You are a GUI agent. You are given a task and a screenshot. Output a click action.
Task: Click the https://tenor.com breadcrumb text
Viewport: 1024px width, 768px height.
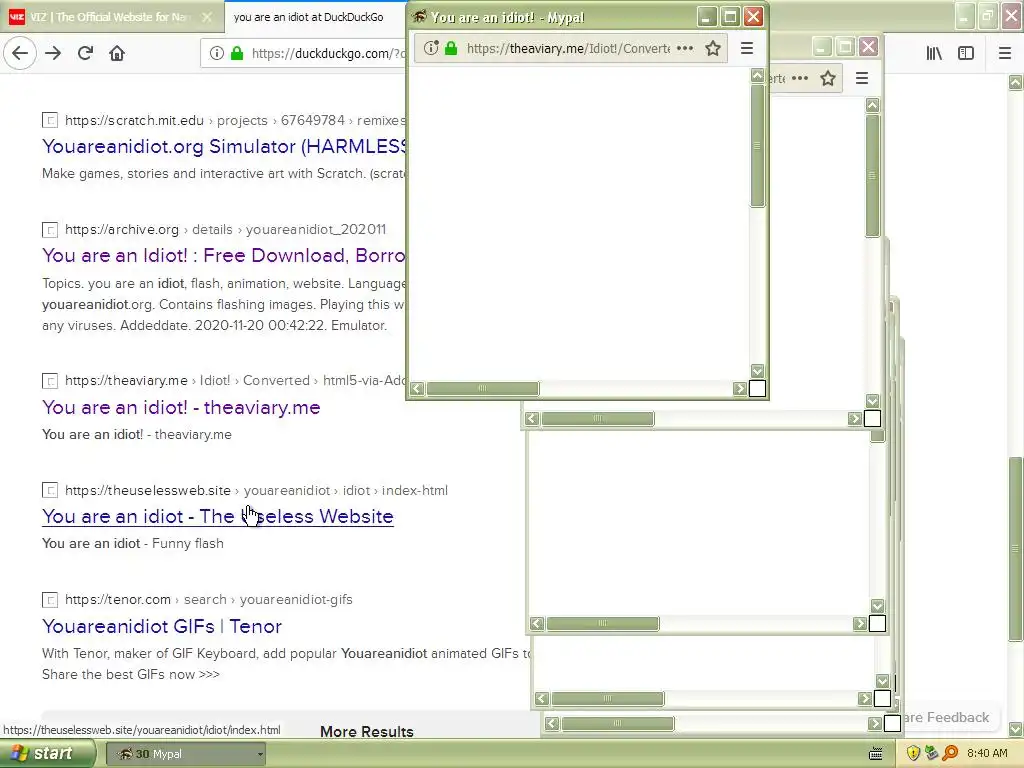(118, 599)
